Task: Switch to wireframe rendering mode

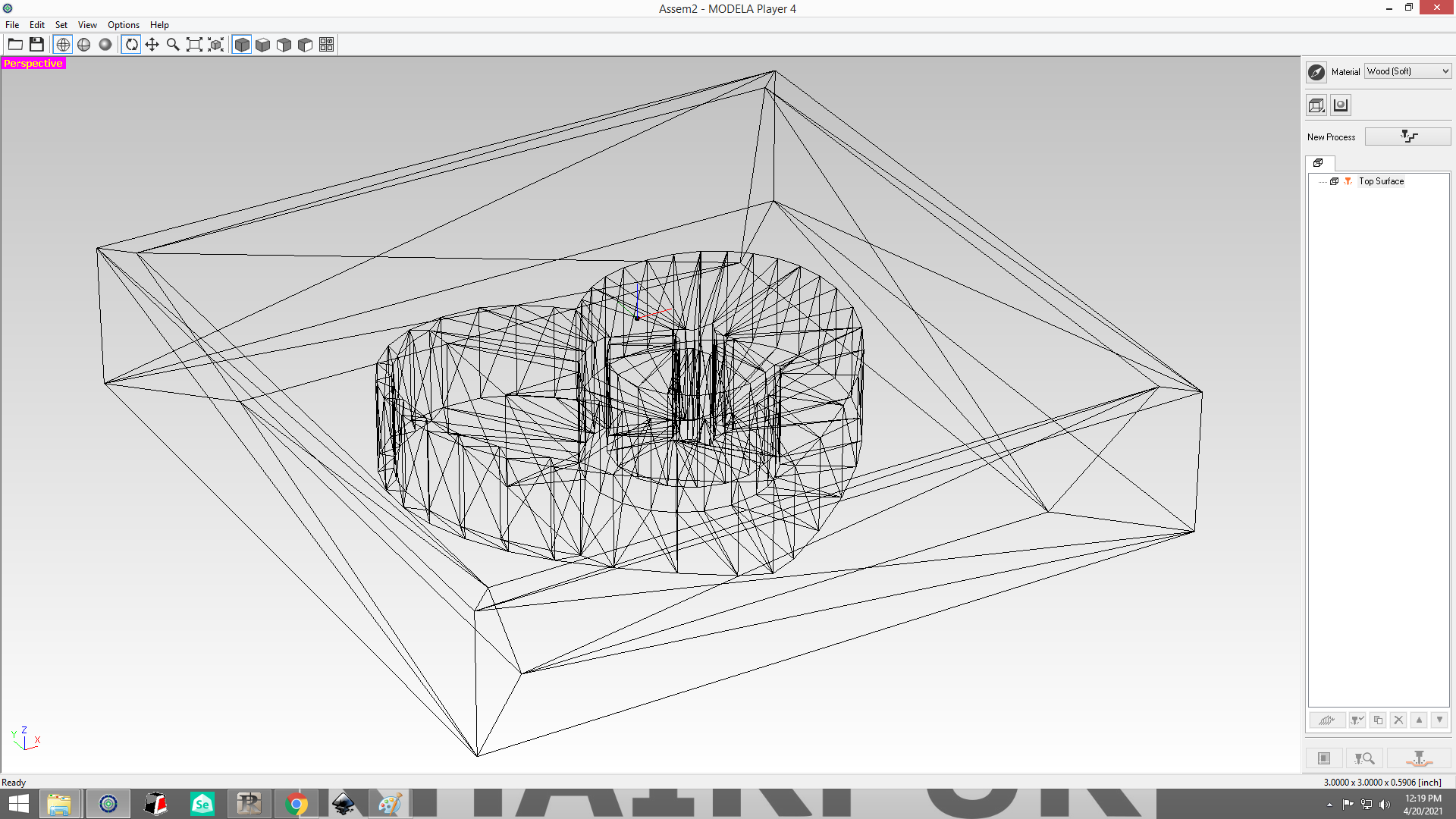Action: 63,45
